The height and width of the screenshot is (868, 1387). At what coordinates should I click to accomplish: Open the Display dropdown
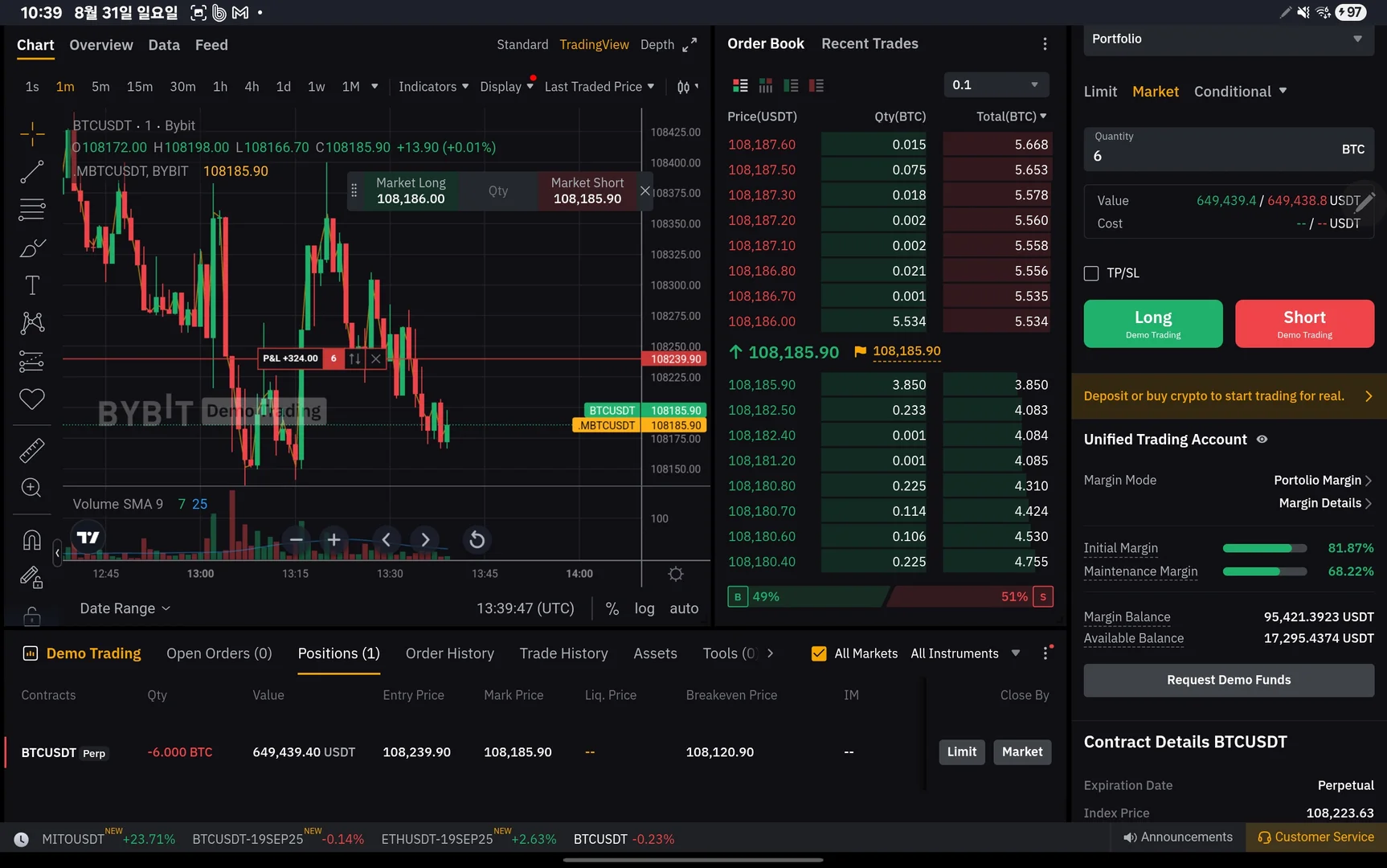506,87
